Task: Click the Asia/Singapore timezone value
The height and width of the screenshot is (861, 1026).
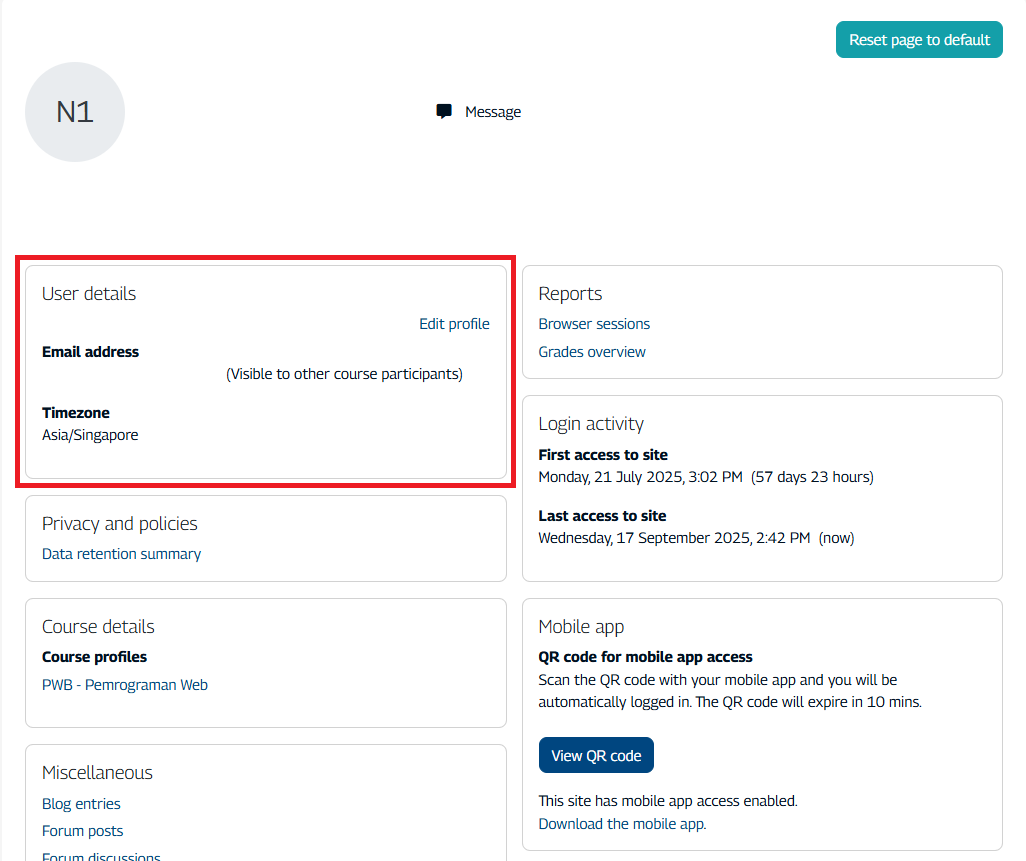Action: (x=90, y=435)
